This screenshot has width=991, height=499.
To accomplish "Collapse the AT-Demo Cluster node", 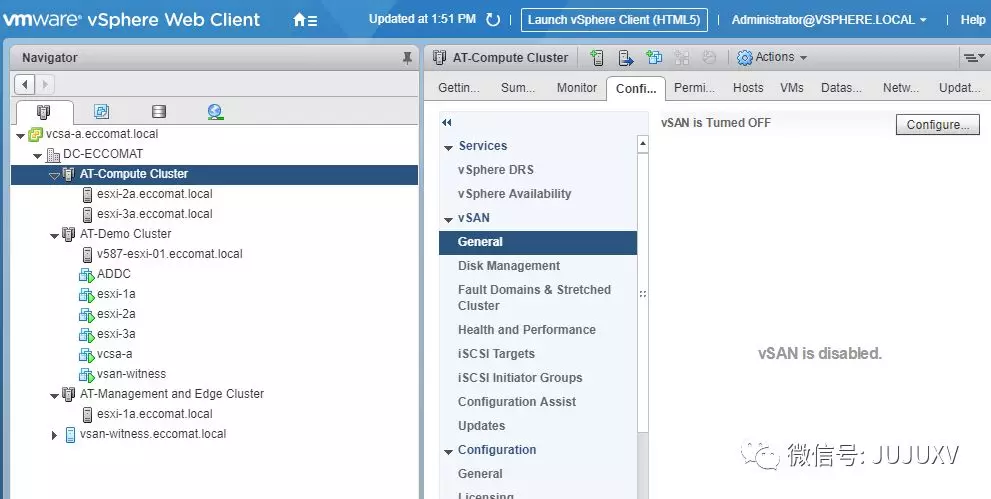I will coord(54,236).
